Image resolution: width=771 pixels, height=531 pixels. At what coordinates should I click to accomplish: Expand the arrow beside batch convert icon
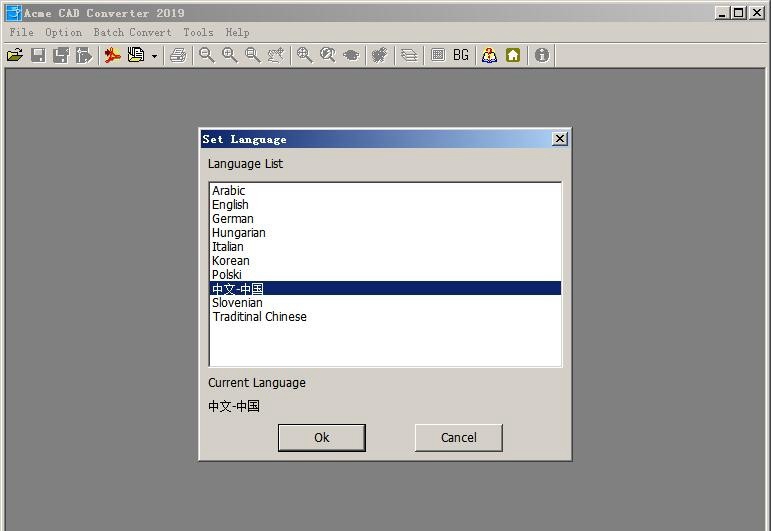coord(154,56)
